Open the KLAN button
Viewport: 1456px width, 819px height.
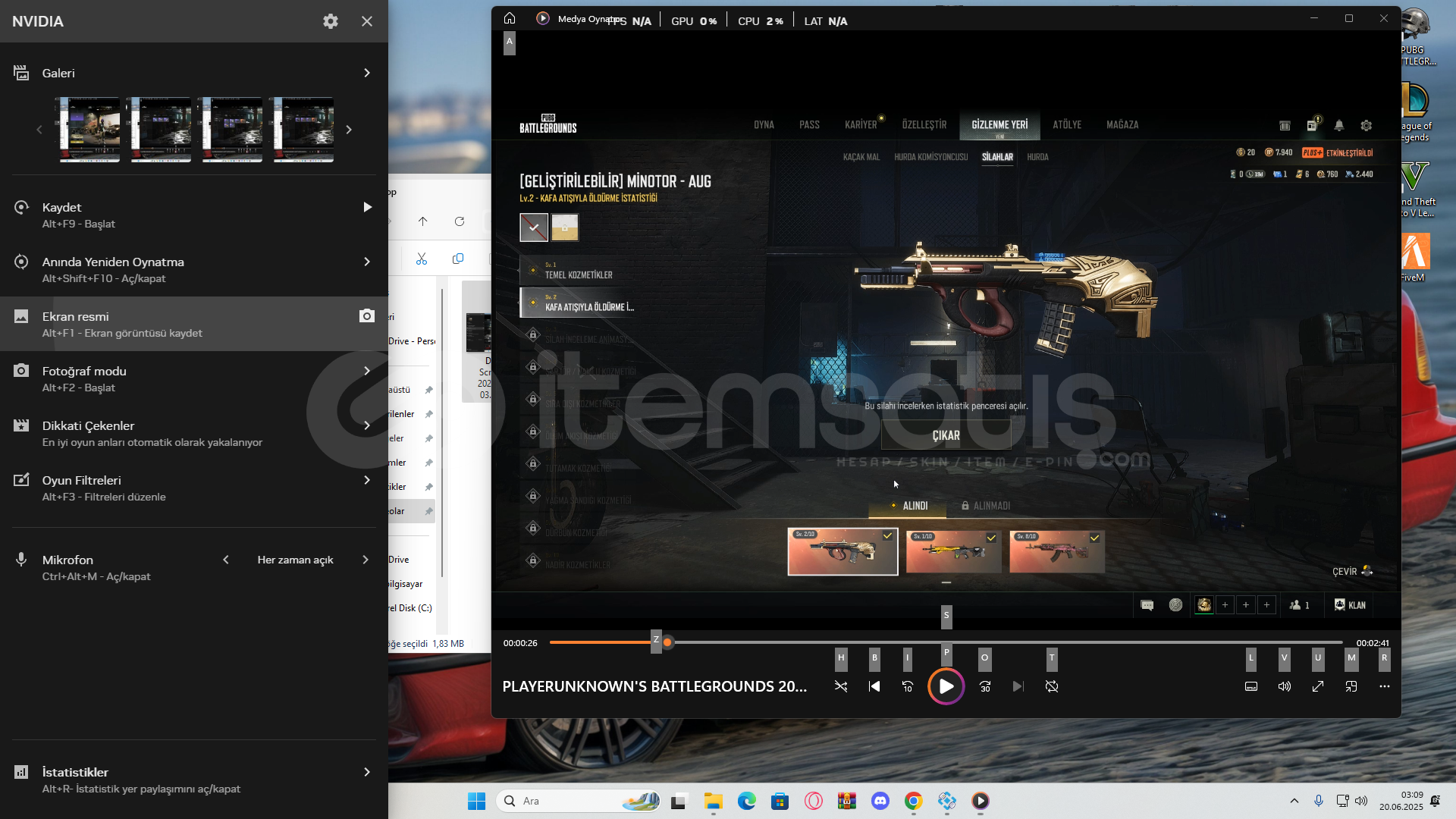click(x=1350, y=604)
